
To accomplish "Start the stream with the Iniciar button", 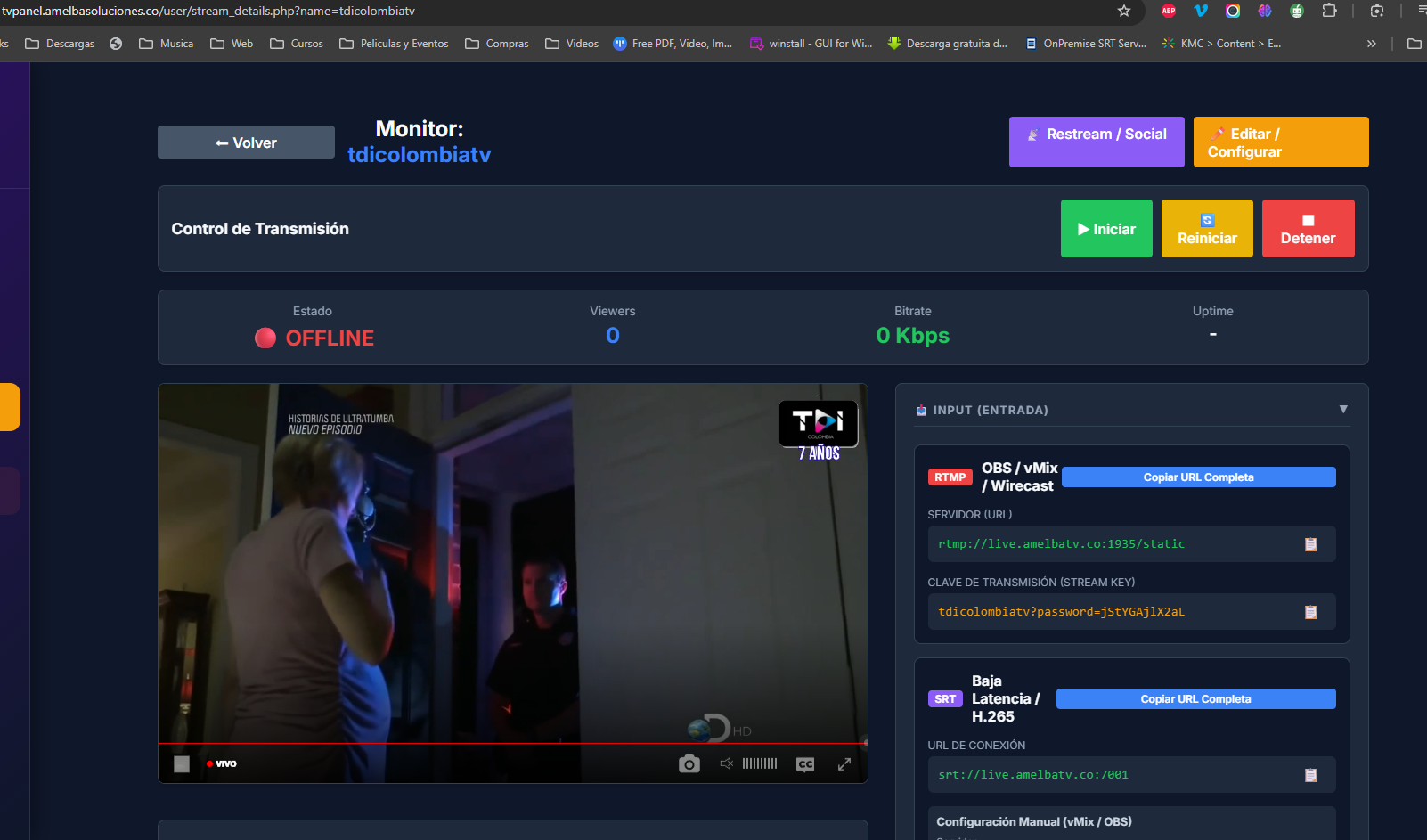I will (x=1106, y=228).
